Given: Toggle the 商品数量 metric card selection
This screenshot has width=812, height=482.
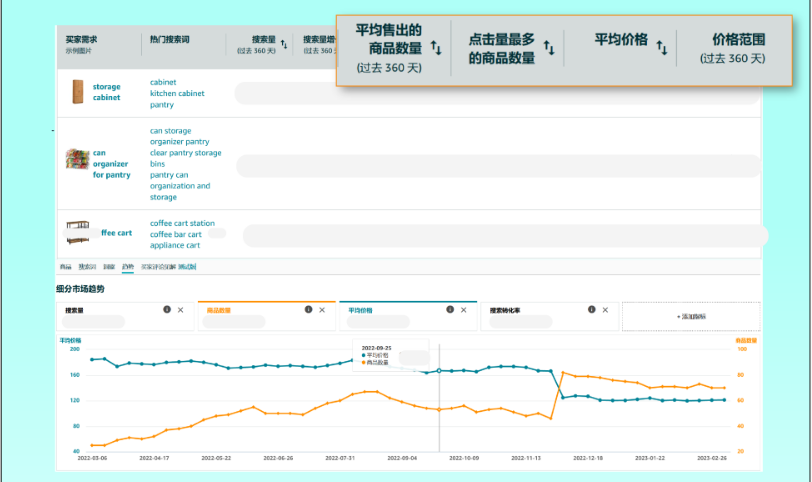Looking at the screenshot, I should (267, 316).
